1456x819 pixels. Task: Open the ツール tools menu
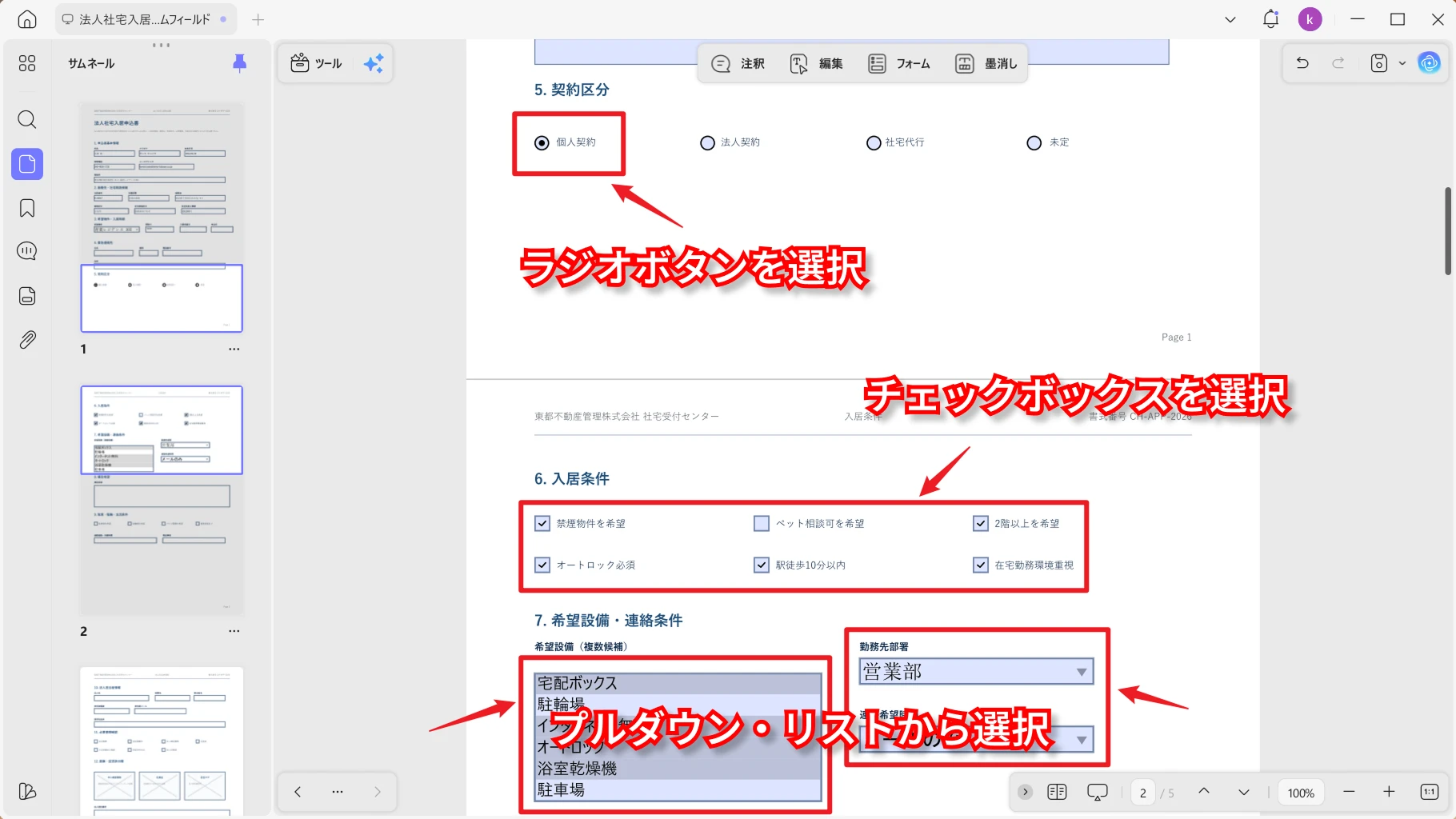click(316, 63)
